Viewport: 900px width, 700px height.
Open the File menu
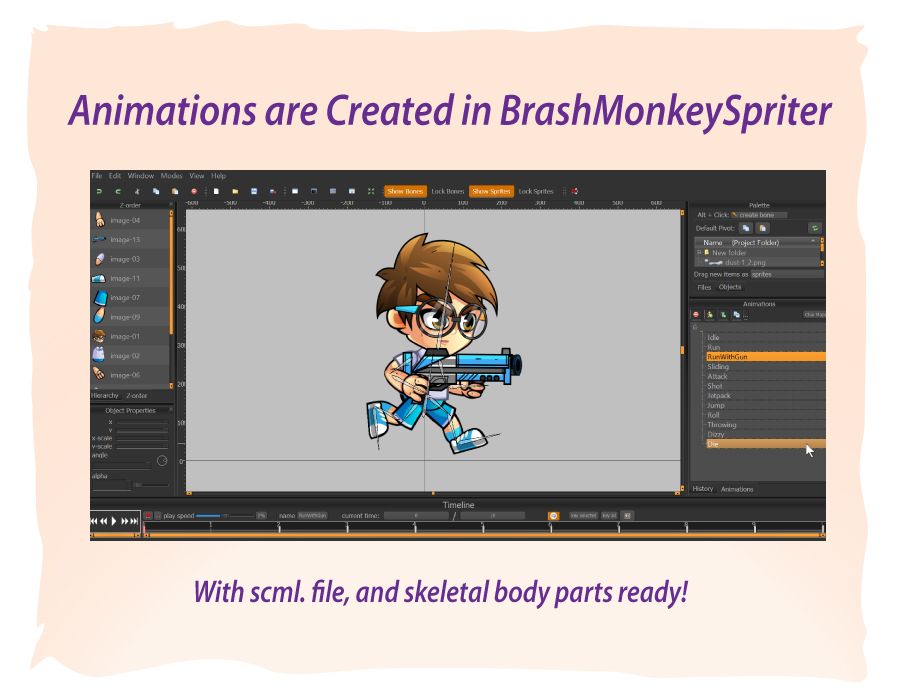(96, 176)
